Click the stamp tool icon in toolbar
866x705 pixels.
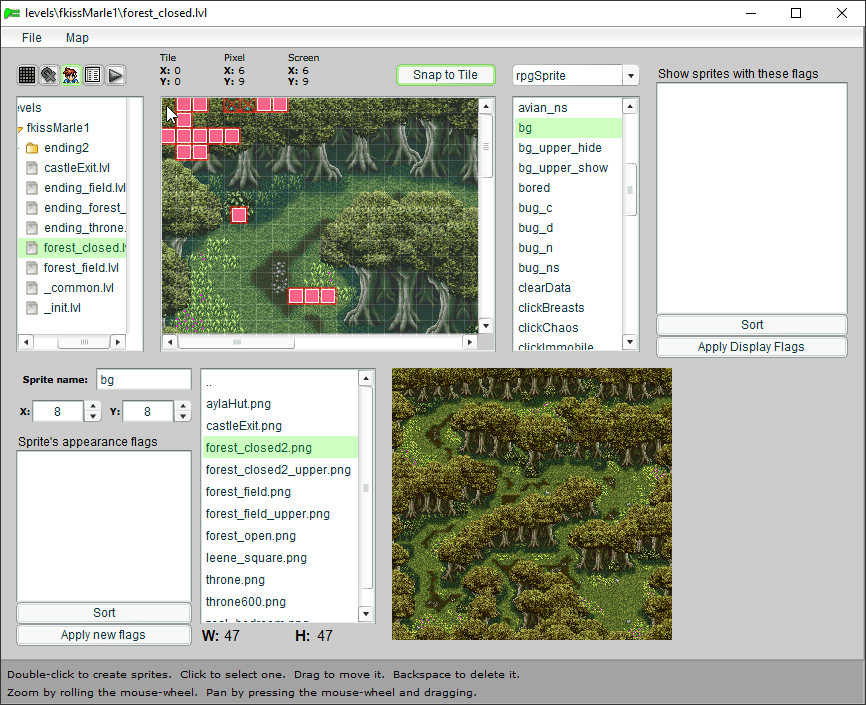pos(49,75)
